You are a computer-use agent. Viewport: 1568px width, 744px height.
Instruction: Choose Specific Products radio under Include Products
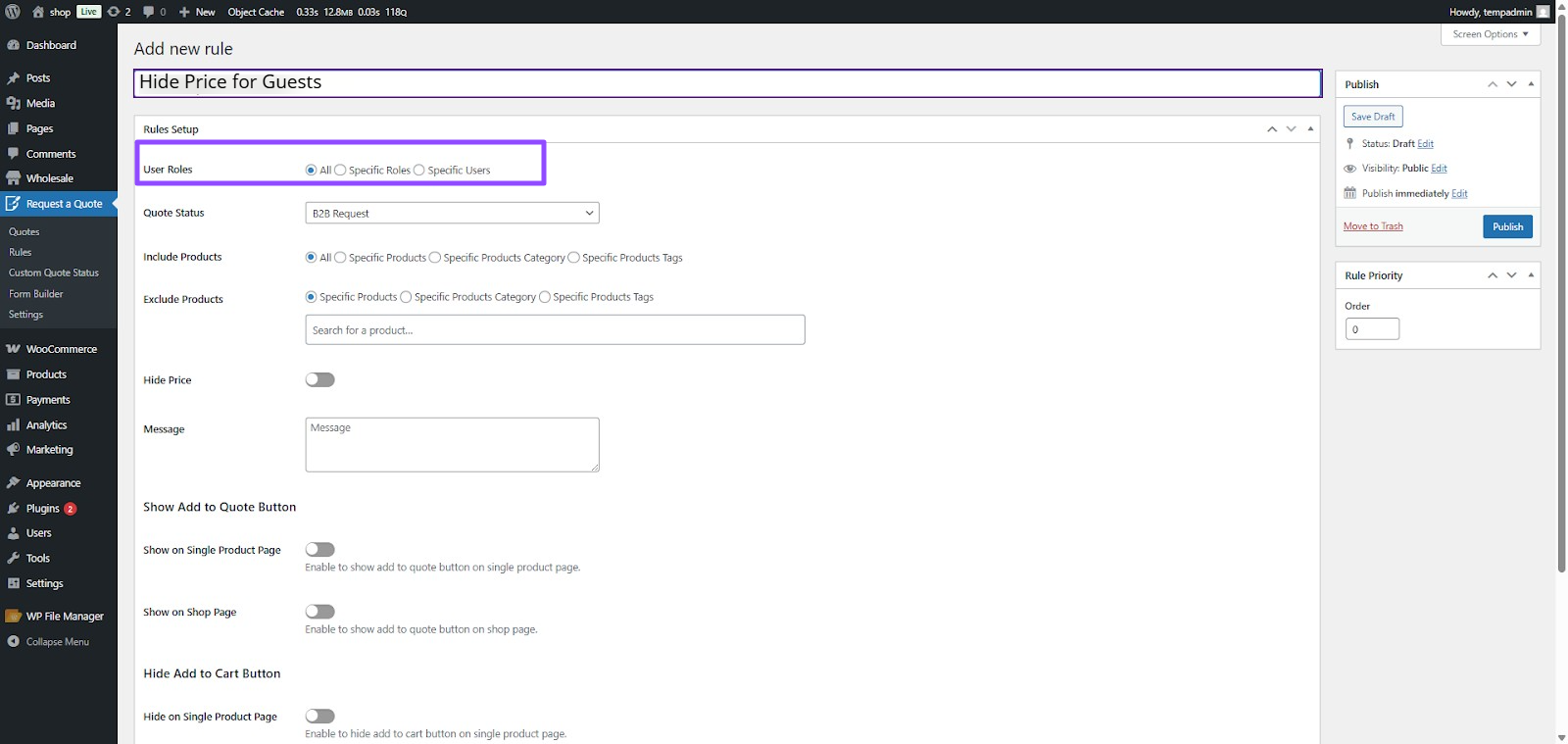(x=340, y=258)
